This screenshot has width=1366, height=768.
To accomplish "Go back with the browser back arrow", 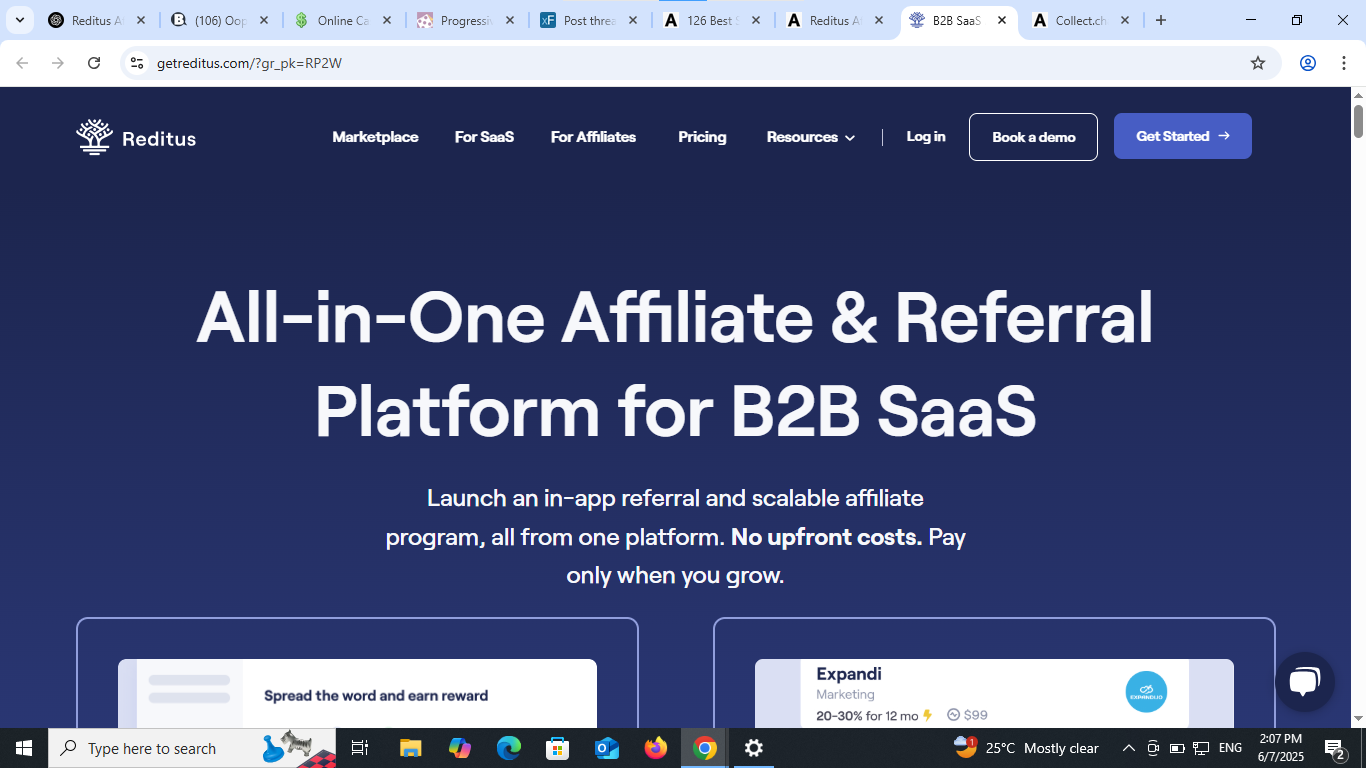I will [x=22, y=63].
